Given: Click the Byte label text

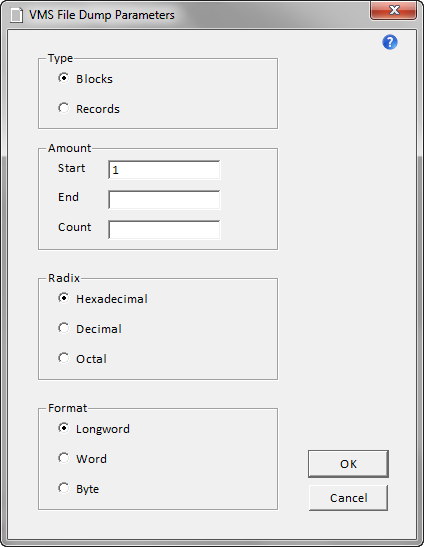Looking at the screenshot, I should click(x=88, y=489).
